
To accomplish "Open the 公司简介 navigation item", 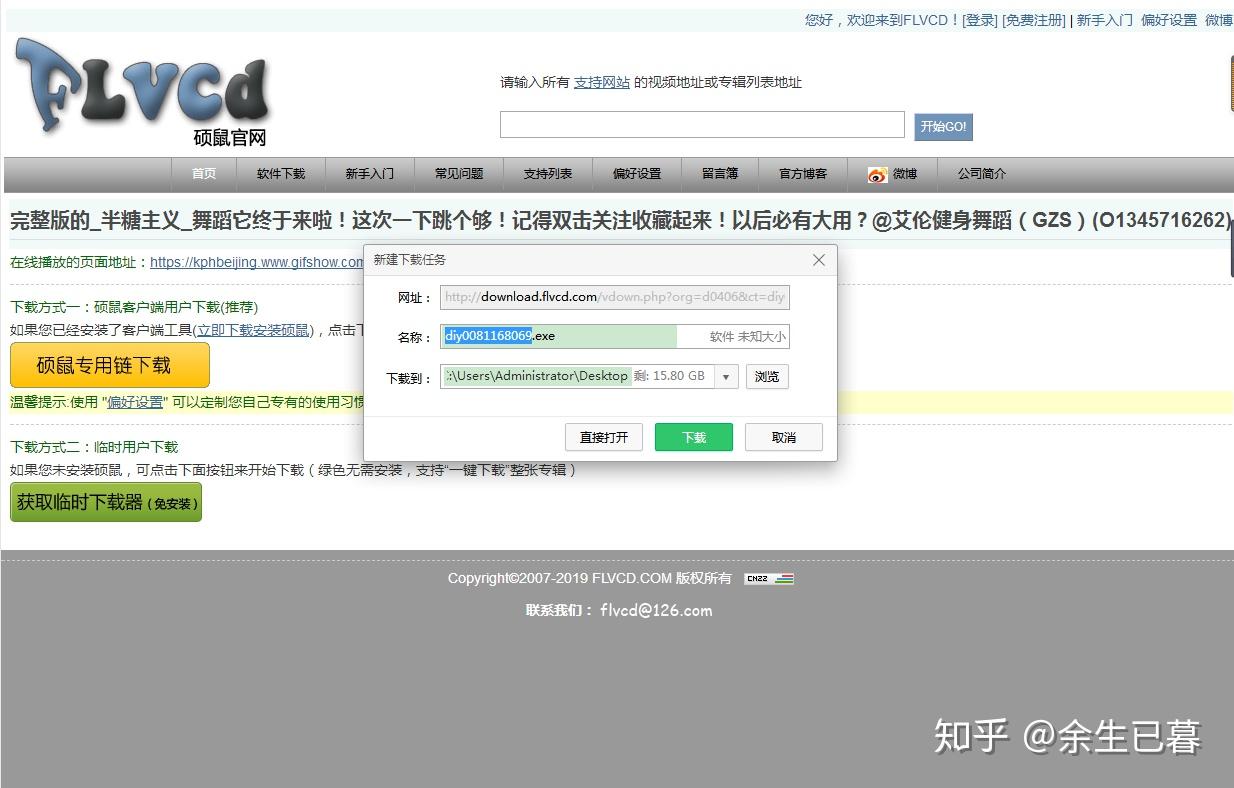I will tap(982, 174).
